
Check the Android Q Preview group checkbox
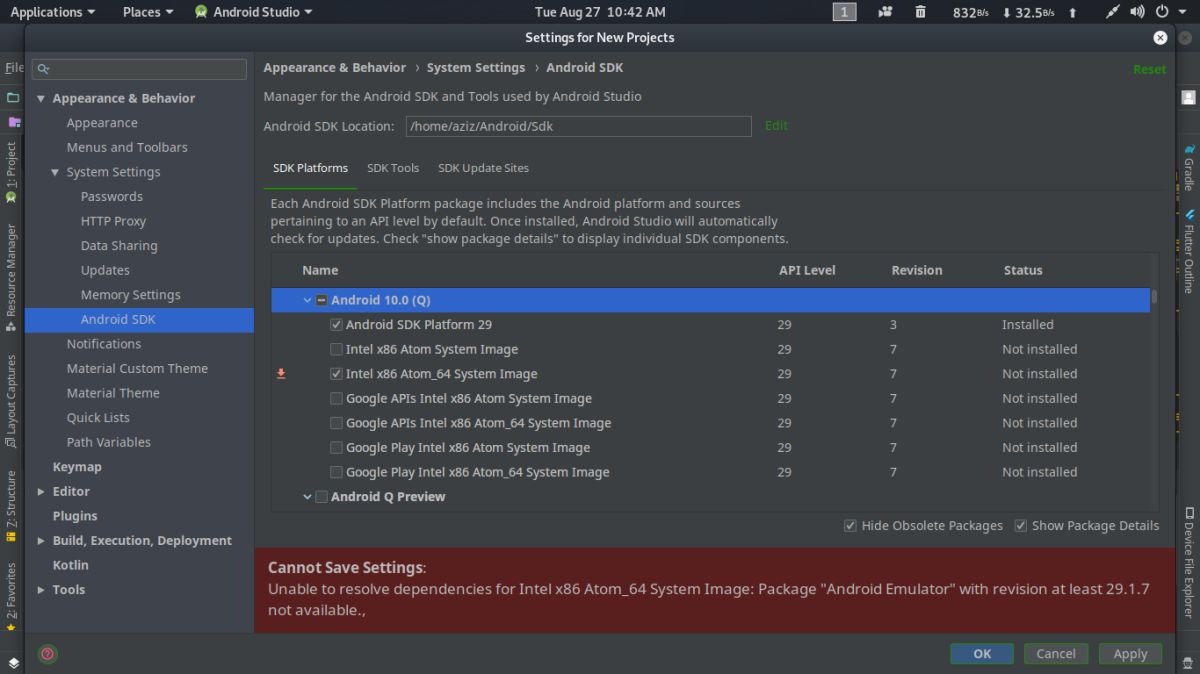(322, 497)
